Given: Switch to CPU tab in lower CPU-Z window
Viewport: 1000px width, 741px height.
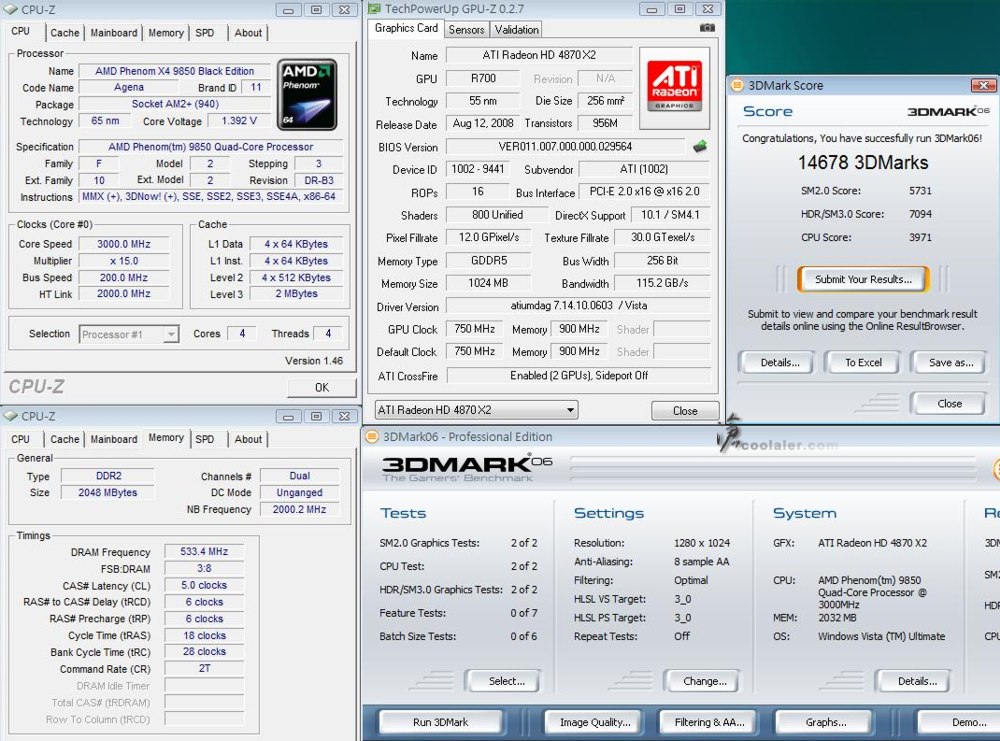Looking at the screenshot, I should point(20,439).
